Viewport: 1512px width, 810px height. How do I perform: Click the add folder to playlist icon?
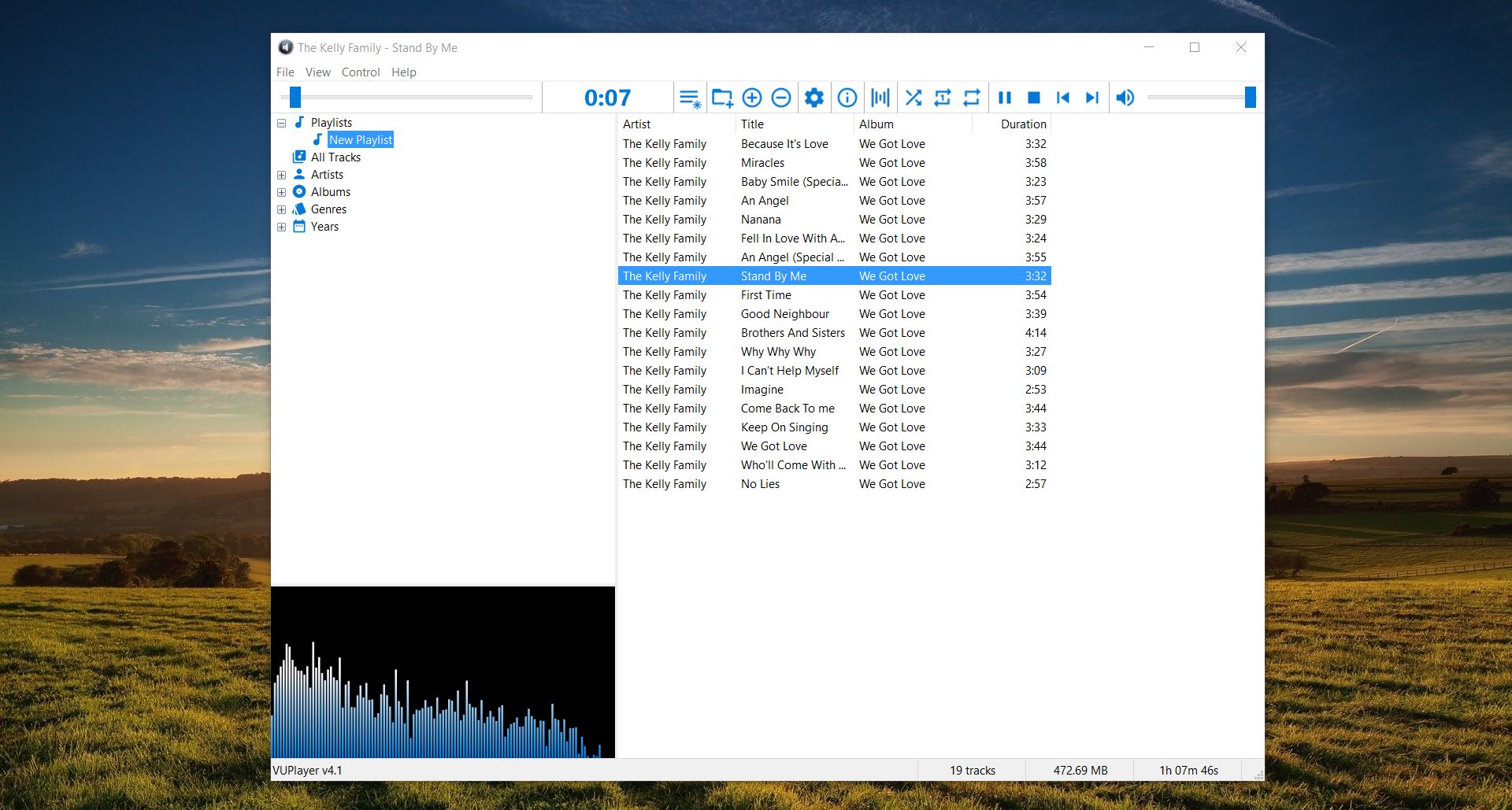pyautogui.click(x=722, y=97)
